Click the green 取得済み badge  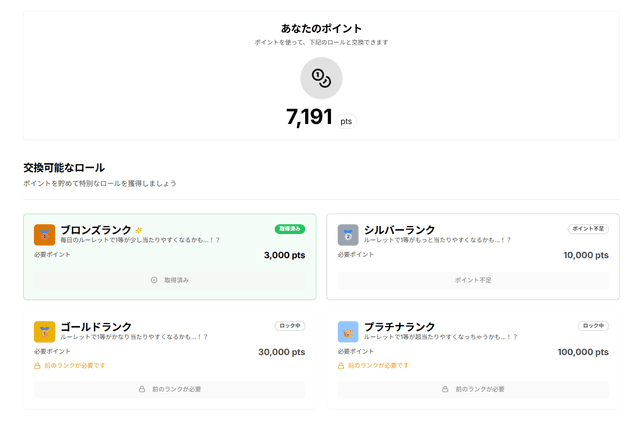pyautogui.click(x=289, y=229)
